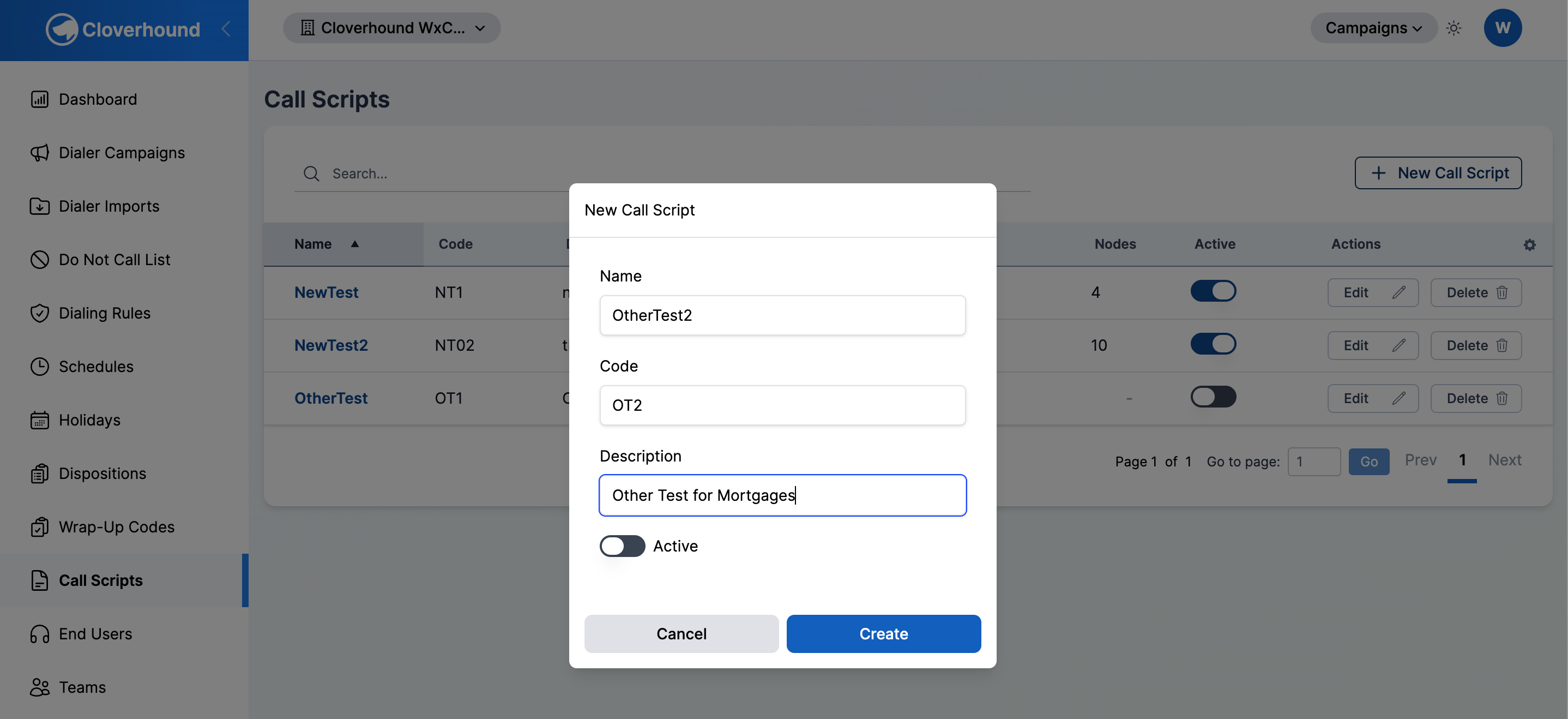Select page 1 in pagination
The width and height of the screenshot is (1568, 719).
click(1462, 460)
